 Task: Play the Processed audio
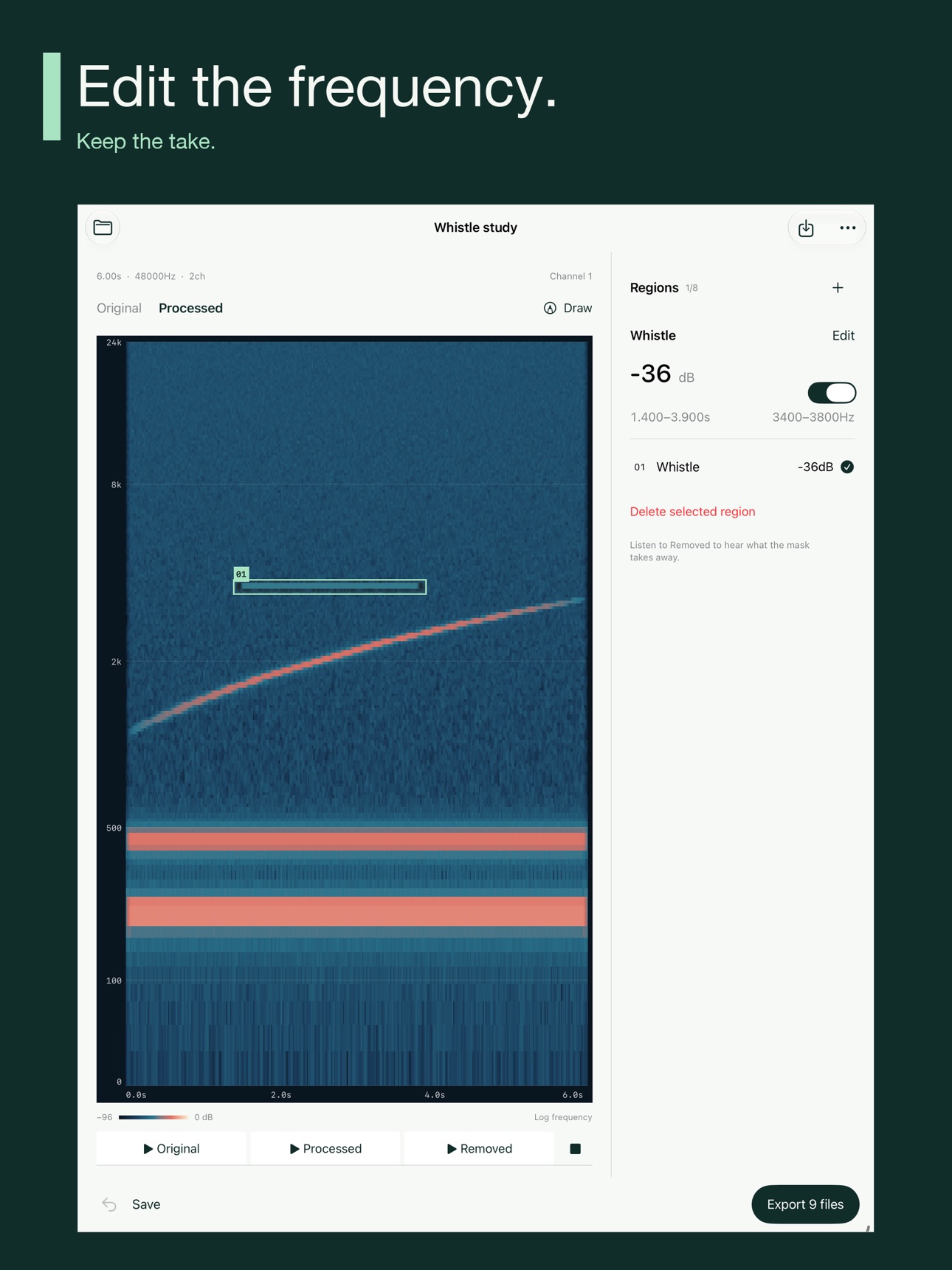click(325, 1148)
